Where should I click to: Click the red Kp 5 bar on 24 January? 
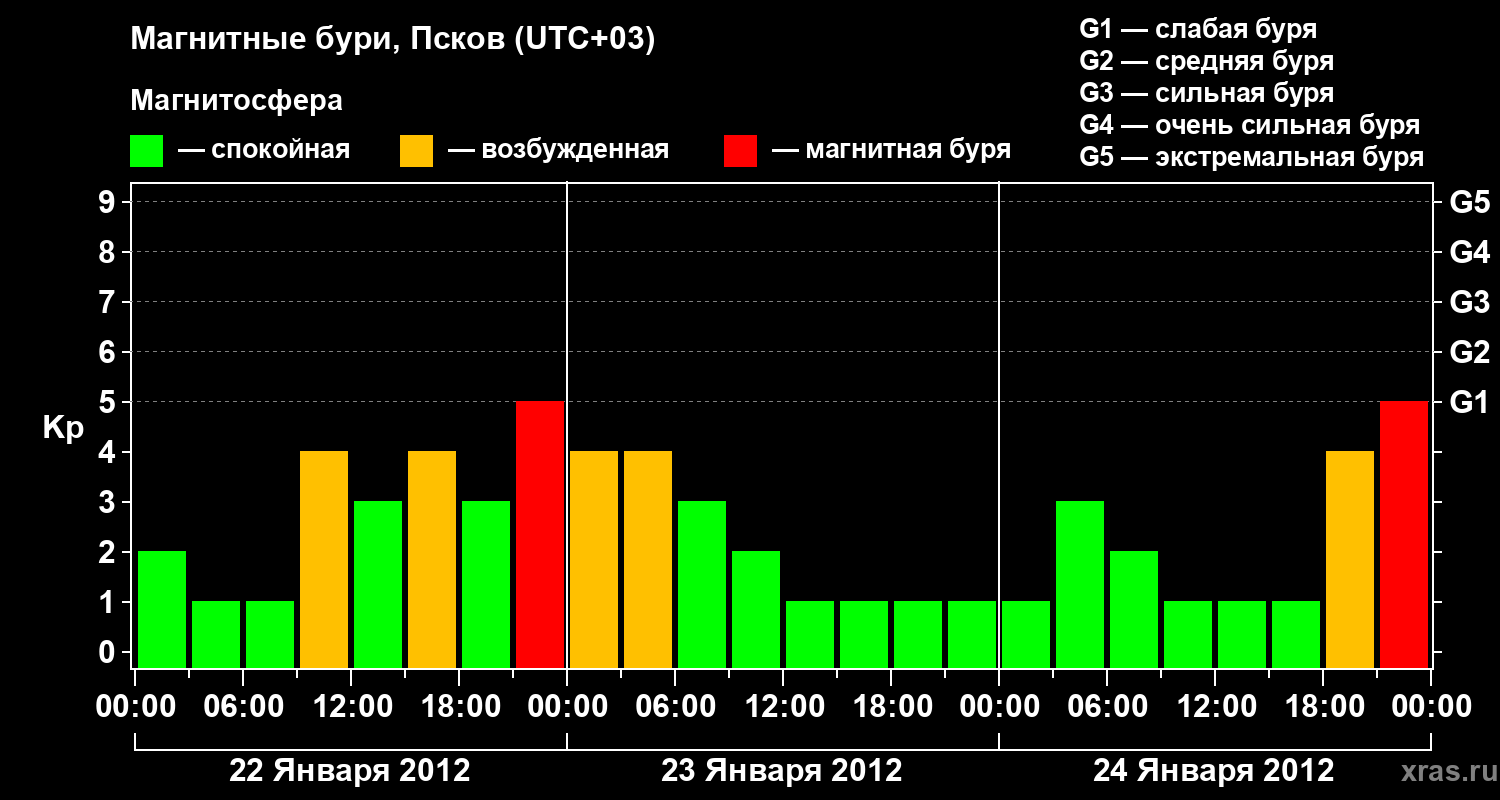pyautogui.click(x=1404, y=534)
